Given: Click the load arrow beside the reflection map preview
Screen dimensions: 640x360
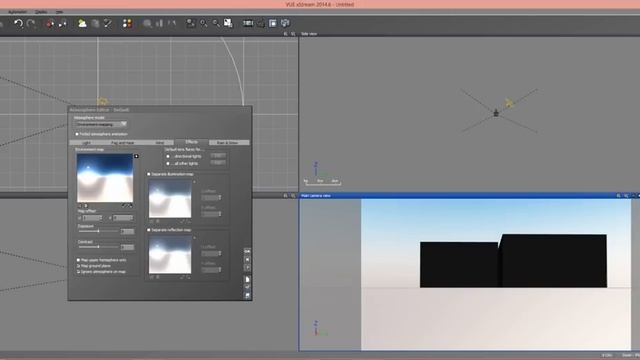Looking at the screenshot, I should tap(194, 238).
